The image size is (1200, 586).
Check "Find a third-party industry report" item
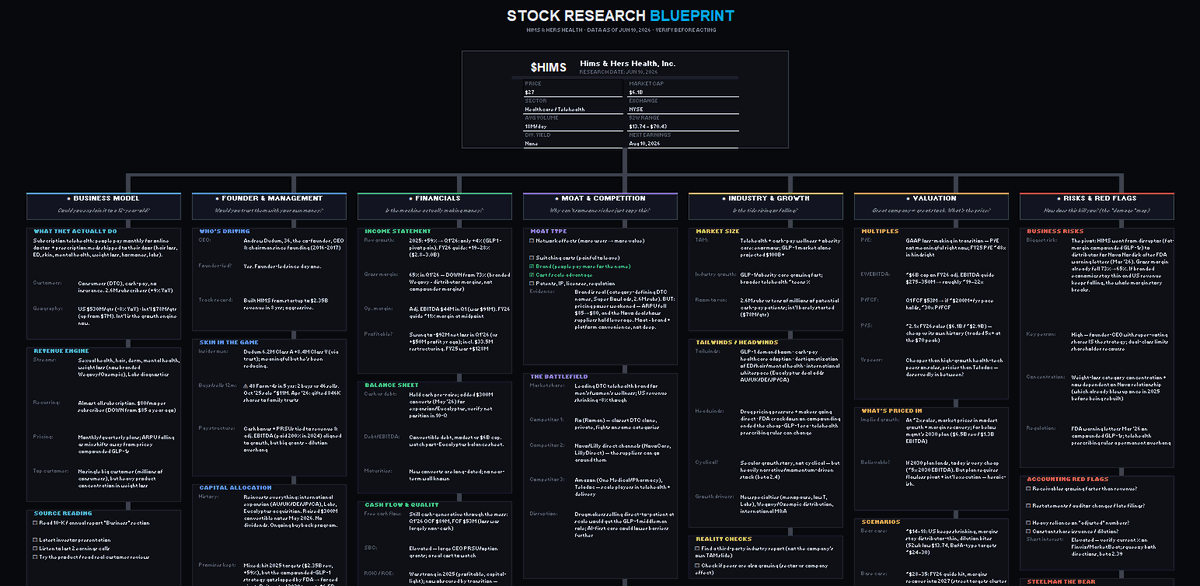(x=695, y=549)
